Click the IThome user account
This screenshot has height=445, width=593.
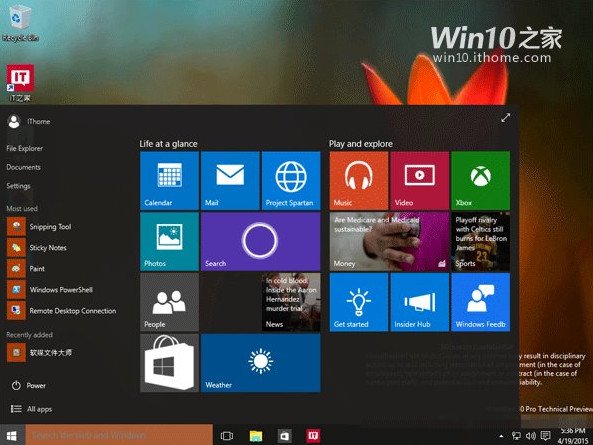(x=29, y=121)
